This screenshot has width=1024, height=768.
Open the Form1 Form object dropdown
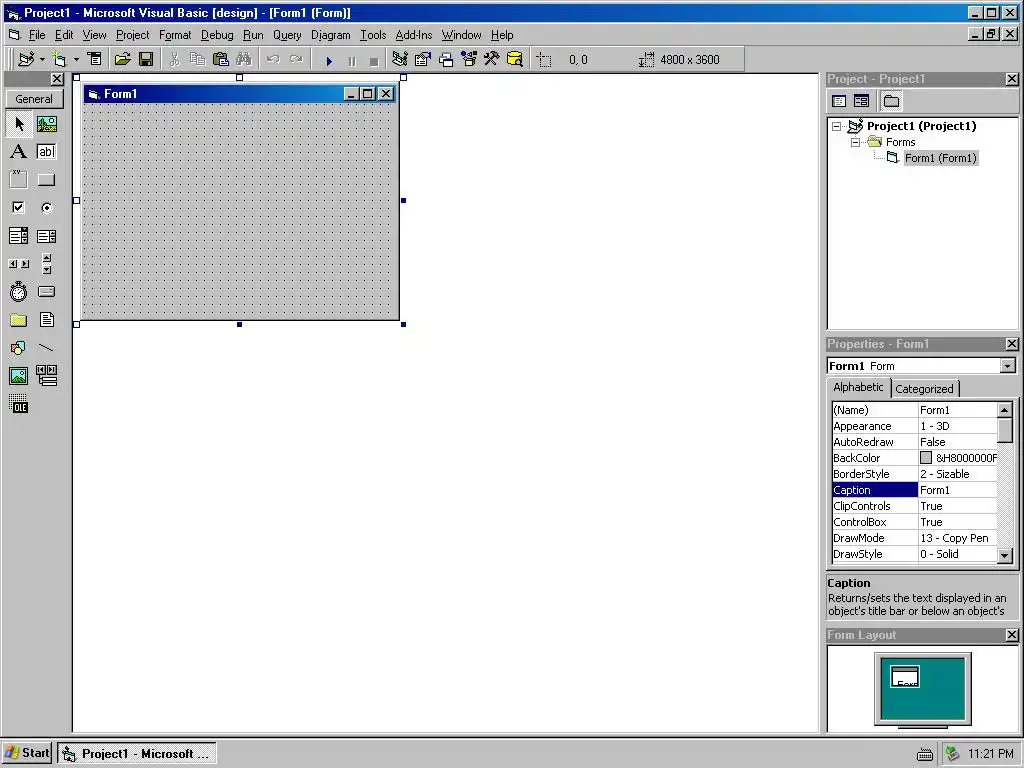(1008, 366)
